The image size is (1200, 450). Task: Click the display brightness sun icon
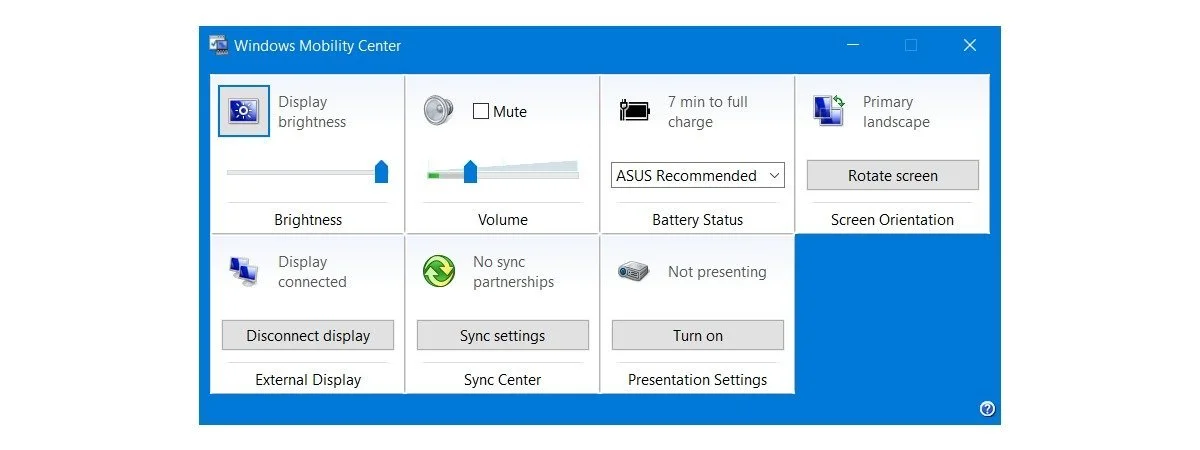click(244, 110)
